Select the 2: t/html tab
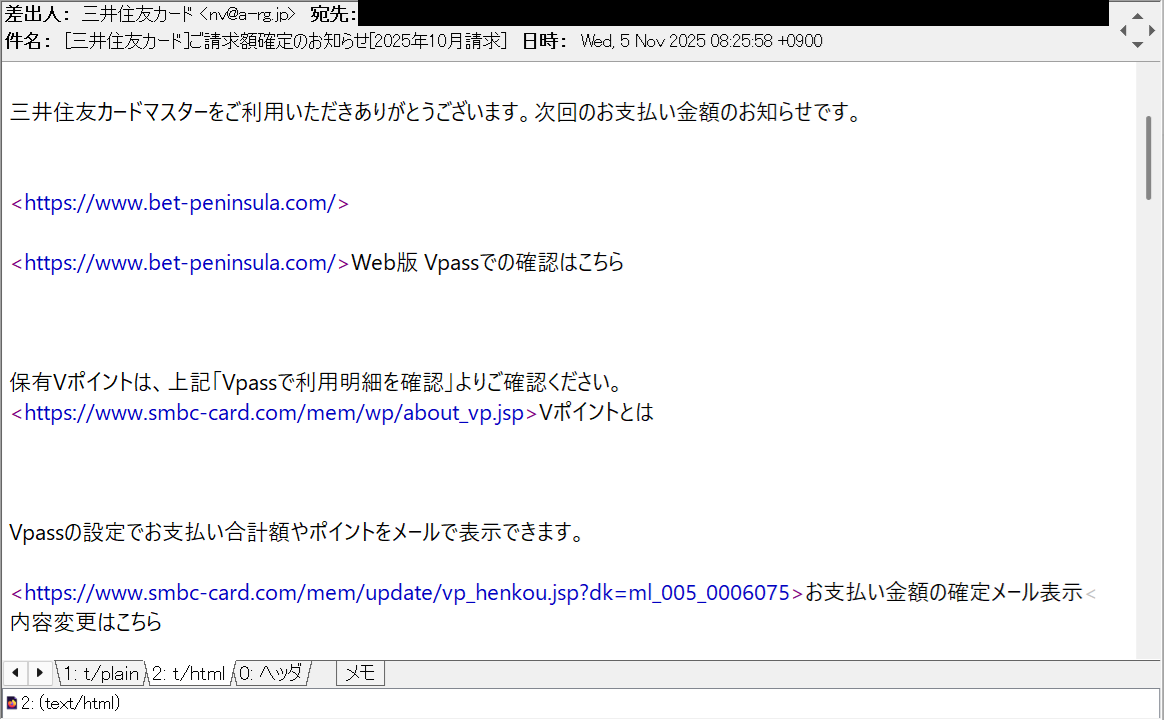The height and width of the screenshot is (720, 1164). tap(189, 672)
